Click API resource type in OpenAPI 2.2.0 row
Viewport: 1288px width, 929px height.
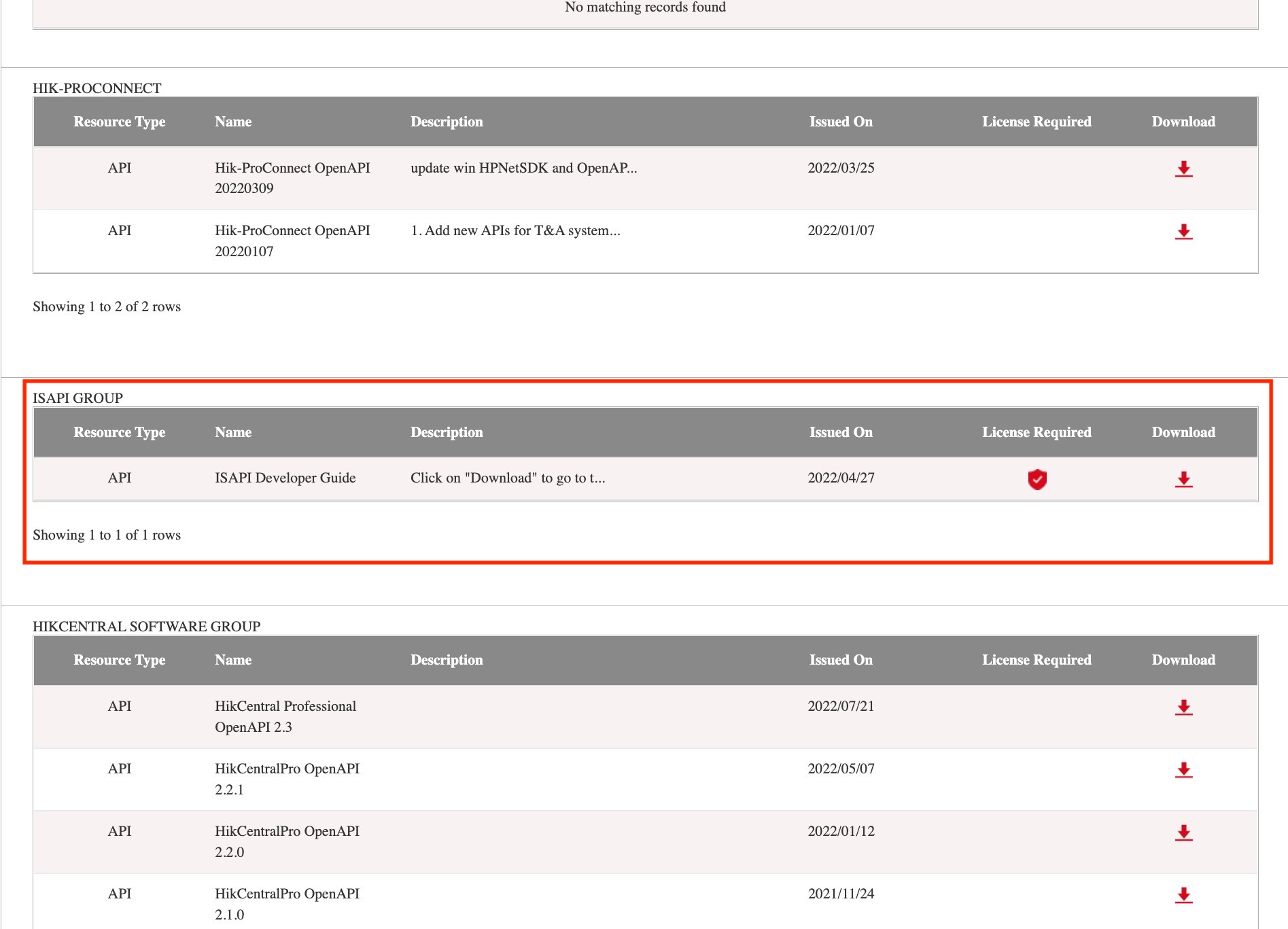[x=120, y=831]
